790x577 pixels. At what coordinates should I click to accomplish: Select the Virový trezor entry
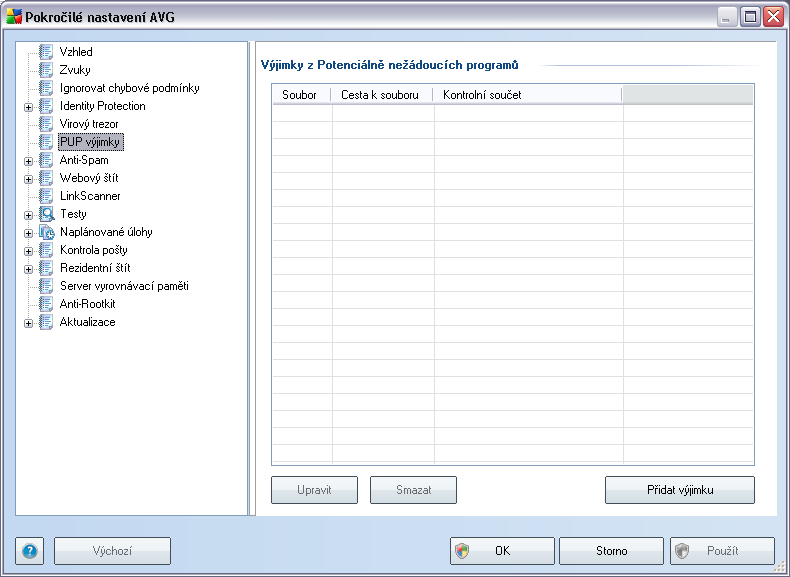pos(89,124)
